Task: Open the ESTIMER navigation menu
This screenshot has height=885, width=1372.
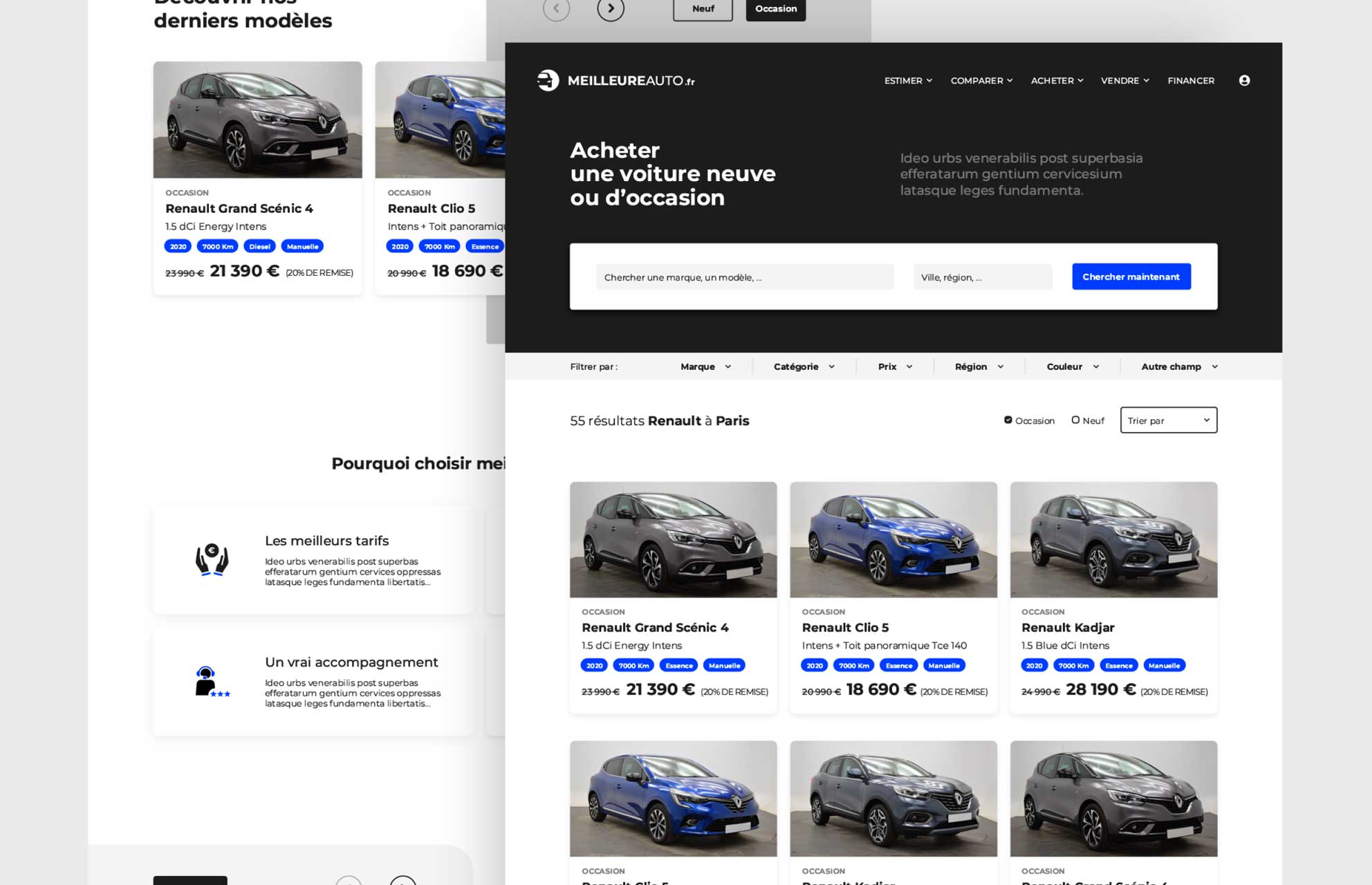Action: coord(908,80)
